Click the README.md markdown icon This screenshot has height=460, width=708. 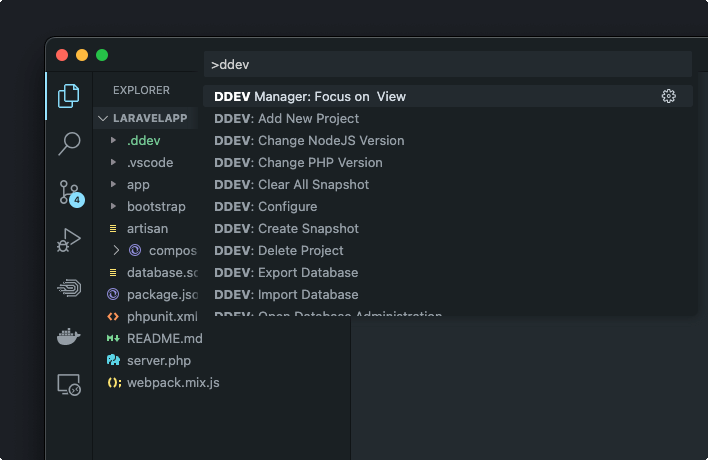tap(113, 338)
